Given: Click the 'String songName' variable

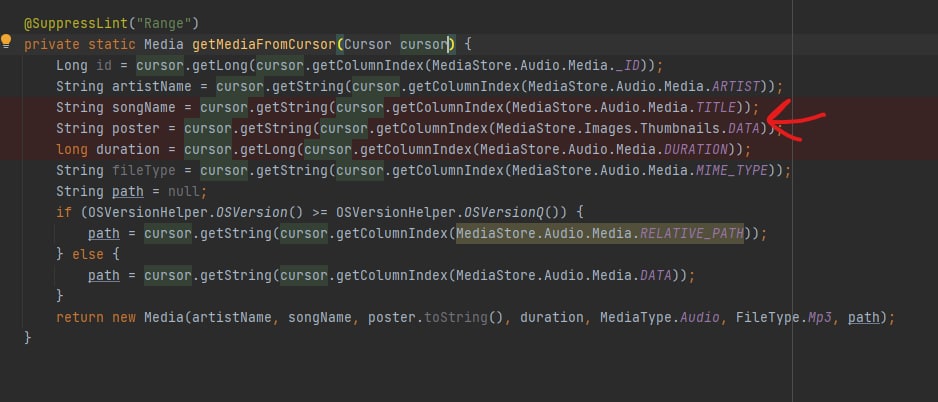Looking at the screenshot, I should pos(115,108).
